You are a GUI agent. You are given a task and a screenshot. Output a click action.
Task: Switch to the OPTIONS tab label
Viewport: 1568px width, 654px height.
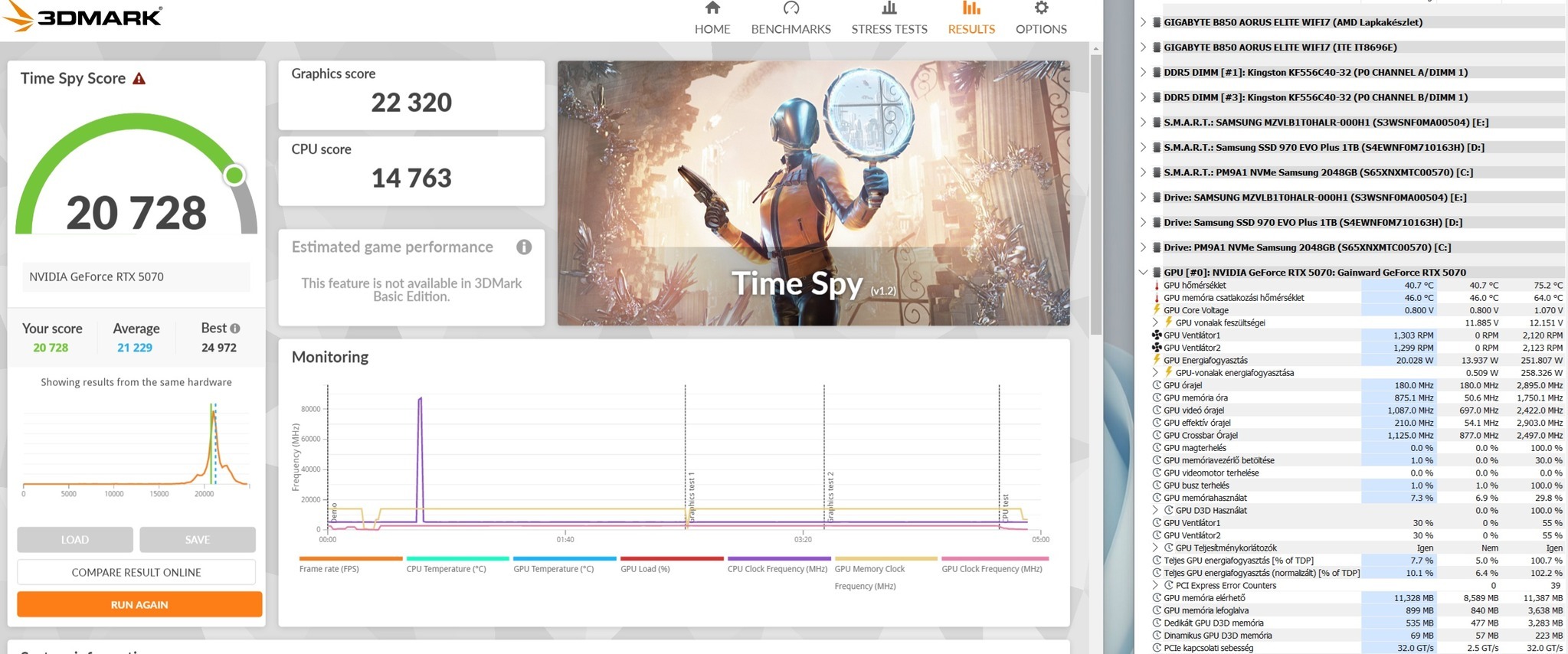pos(1041,29)
